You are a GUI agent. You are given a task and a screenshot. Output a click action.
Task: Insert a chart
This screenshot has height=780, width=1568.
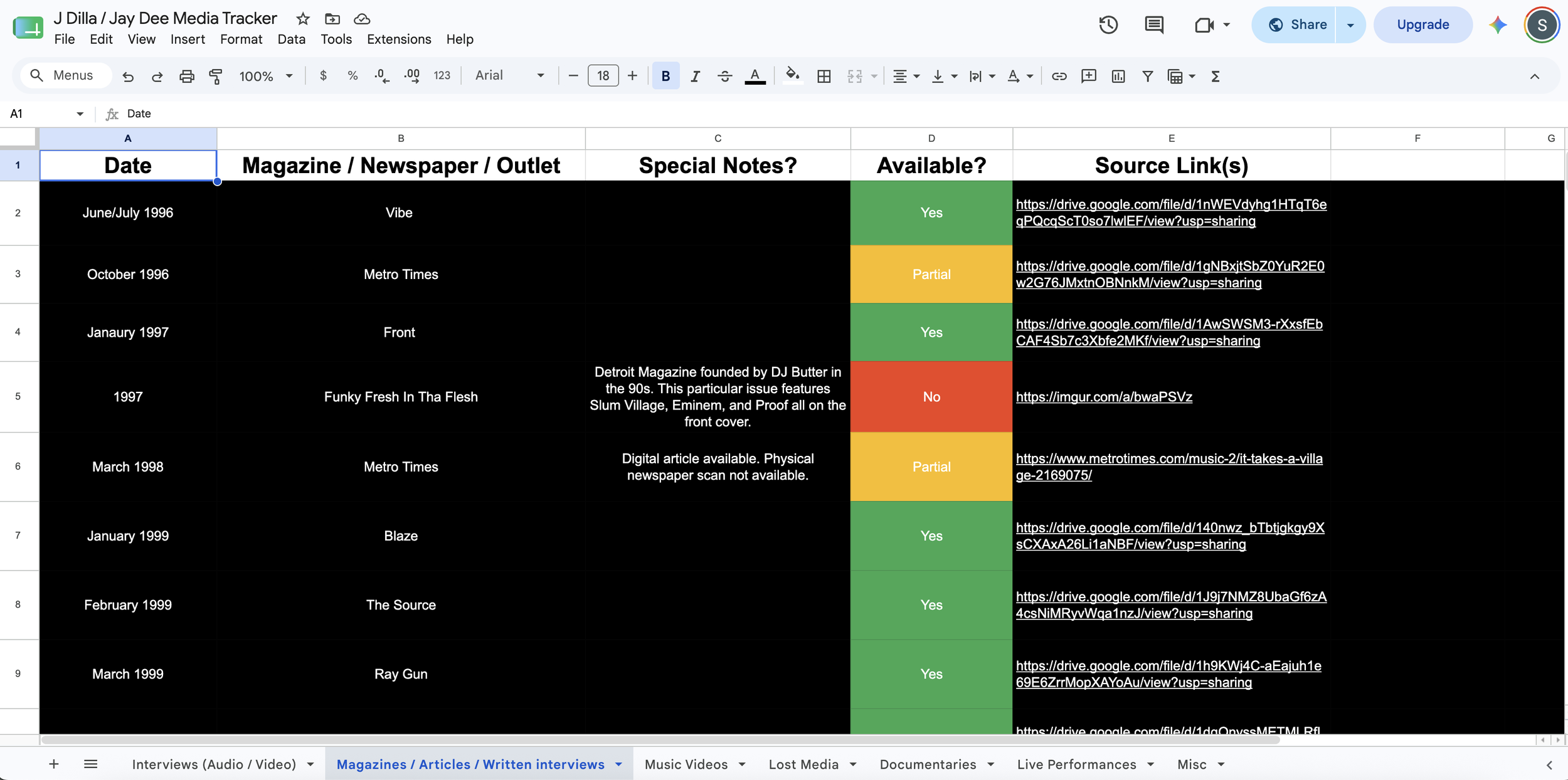point(1118,76)
